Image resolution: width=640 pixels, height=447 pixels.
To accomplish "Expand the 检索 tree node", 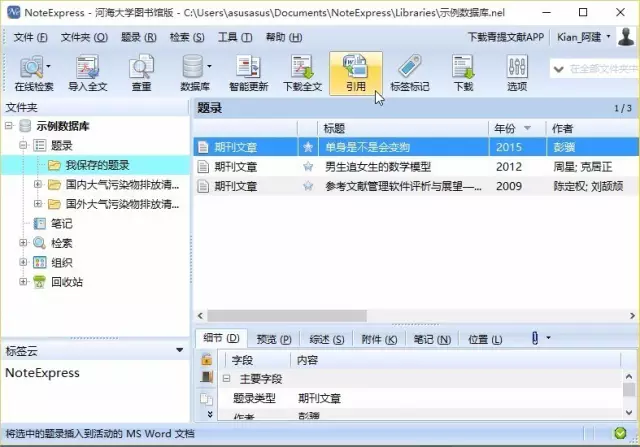I will pos(23,242).
